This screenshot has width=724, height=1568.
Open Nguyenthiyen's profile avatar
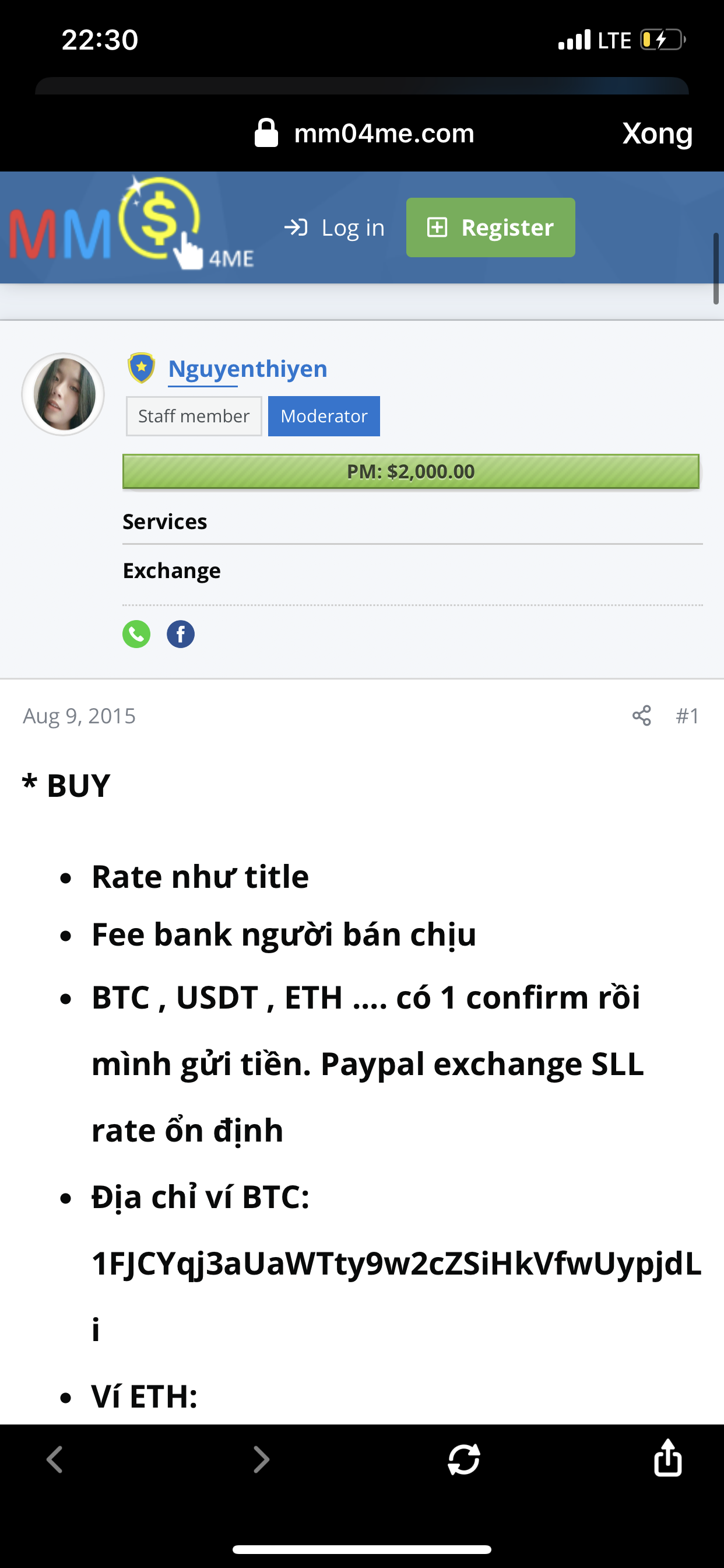point(64,394)
